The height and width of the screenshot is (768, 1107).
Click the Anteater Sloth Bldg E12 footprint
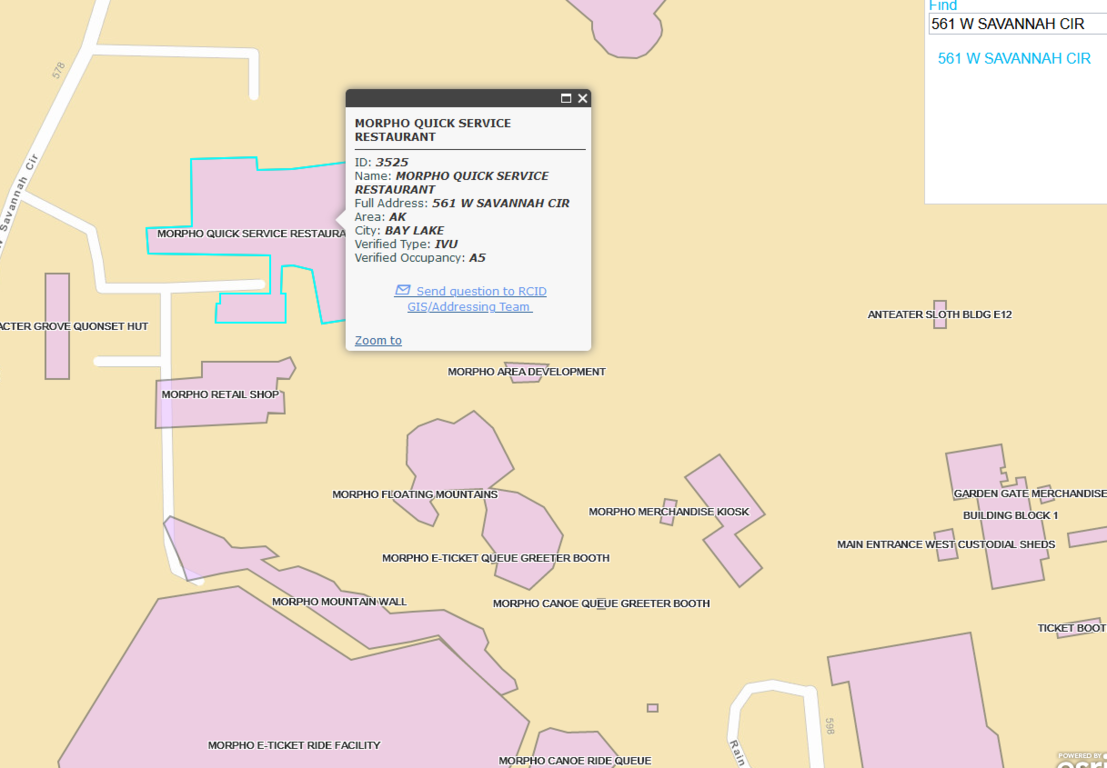coord(939,314)
